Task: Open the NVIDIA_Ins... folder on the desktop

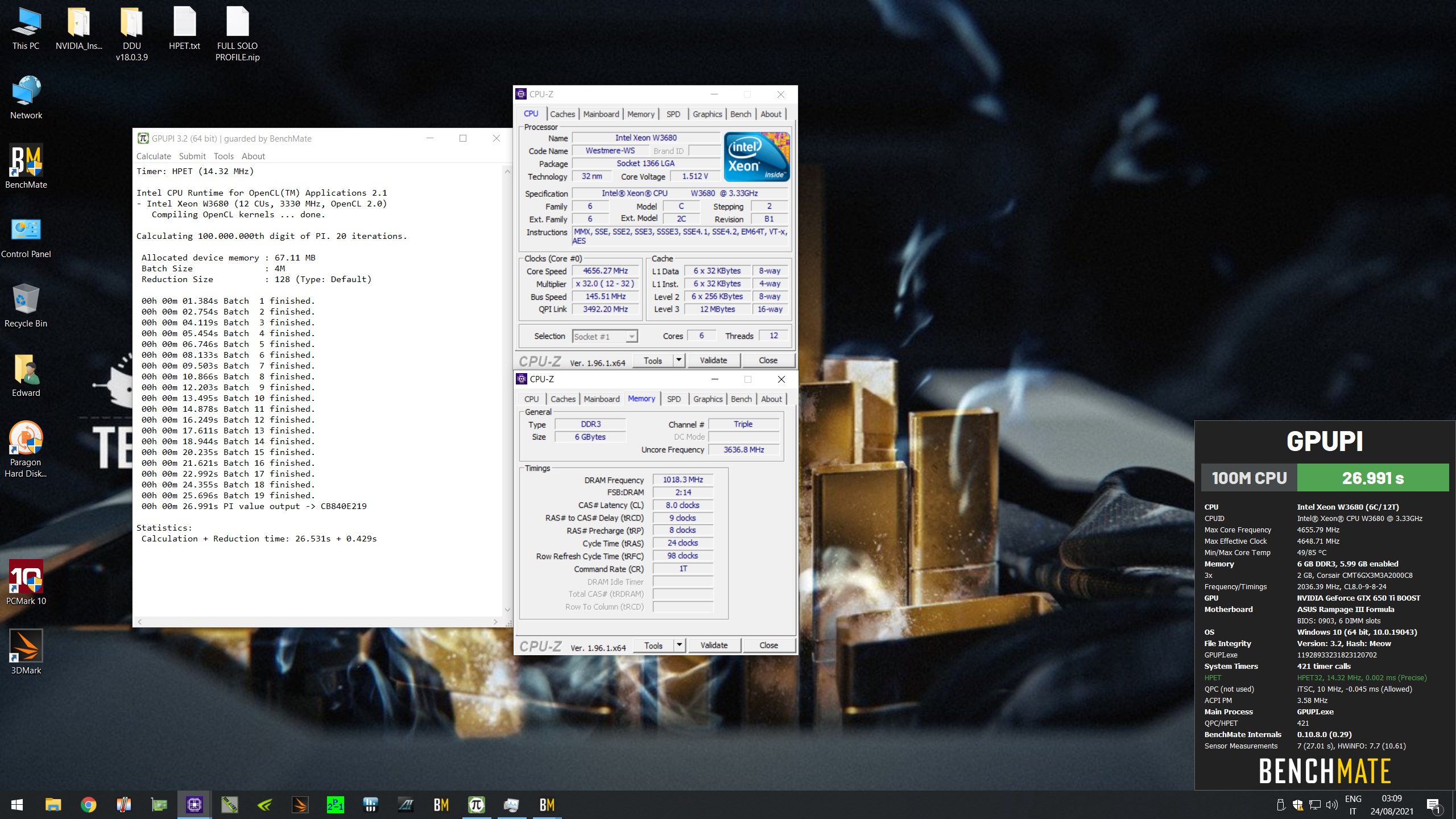Action: tap(78, 28)
